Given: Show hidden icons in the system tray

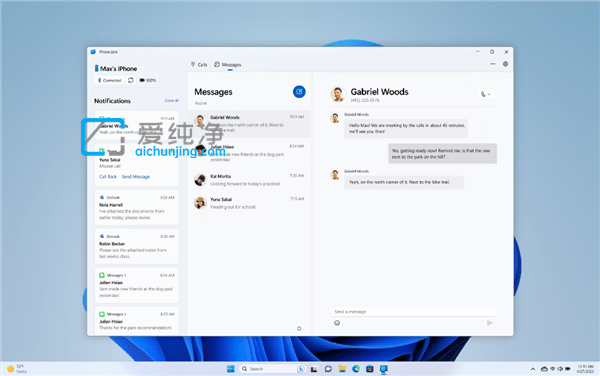Looking at the screenshot, I should coord(533,369).
